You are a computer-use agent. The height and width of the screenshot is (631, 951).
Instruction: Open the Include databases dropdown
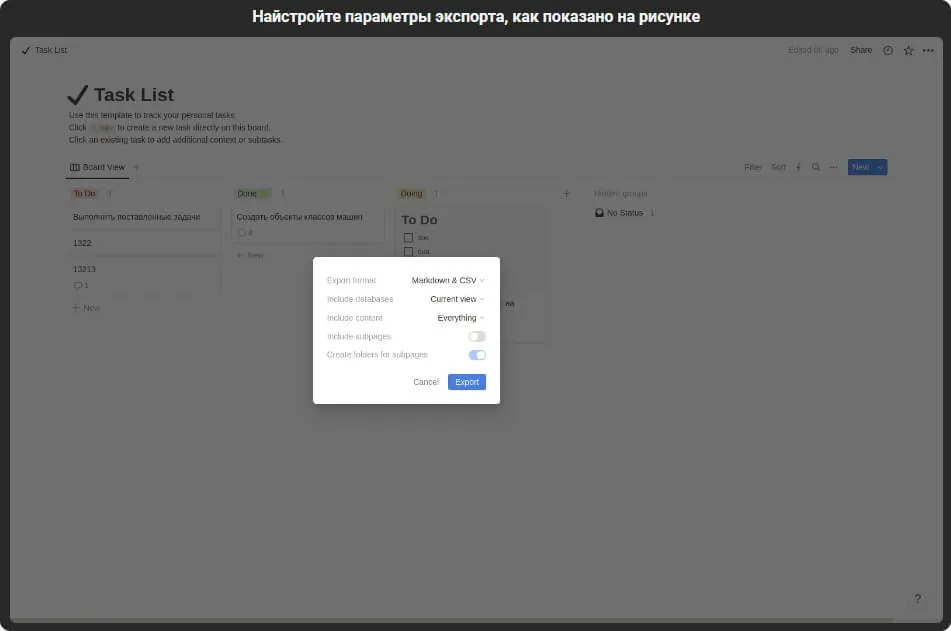pos(458,299)
